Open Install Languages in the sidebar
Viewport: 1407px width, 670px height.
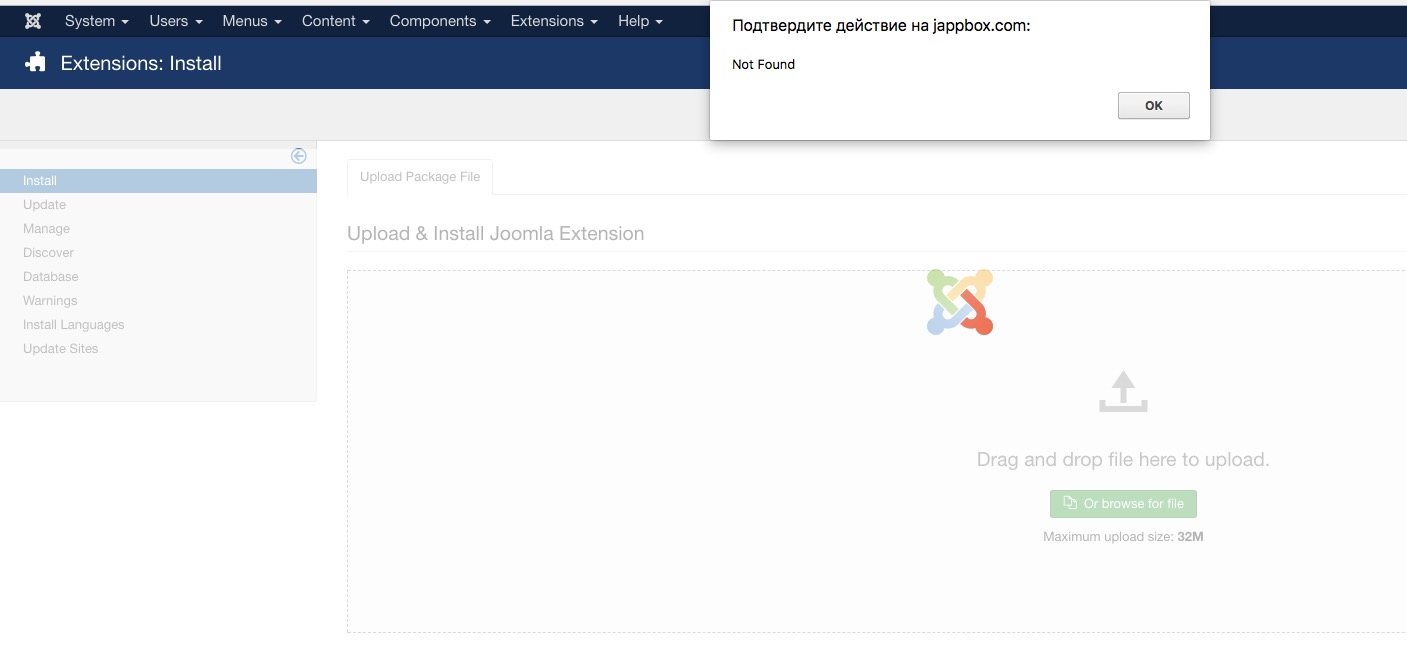(74, 325)
